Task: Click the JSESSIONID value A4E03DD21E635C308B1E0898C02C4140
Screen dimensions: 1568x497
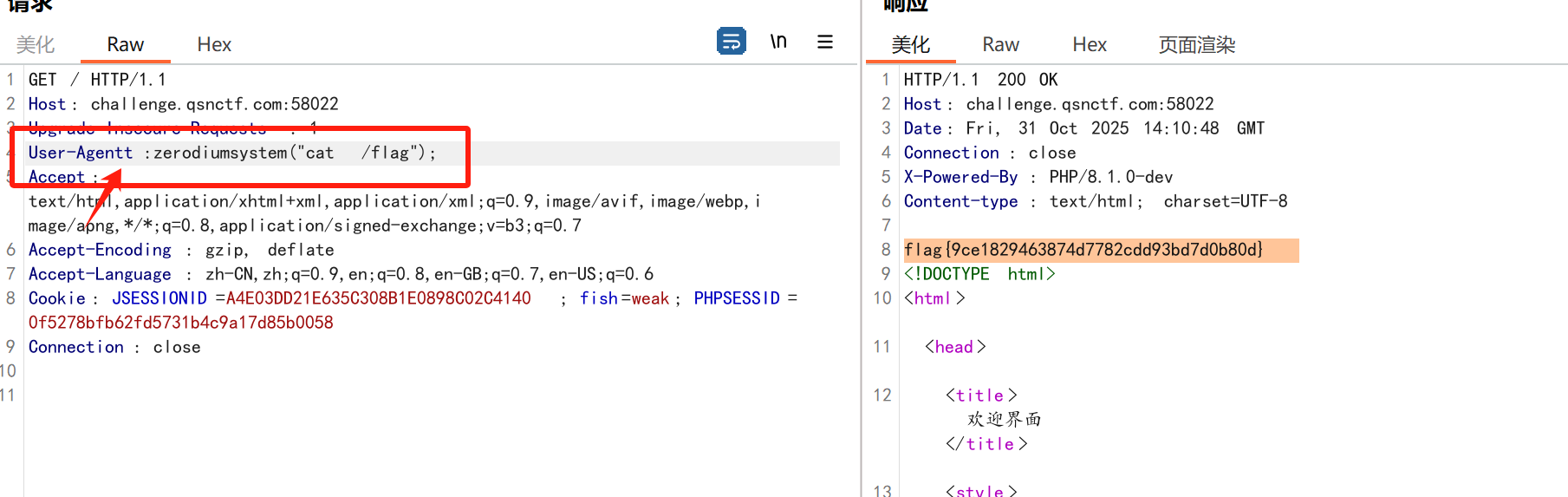Action: click(x=378, y=298)
